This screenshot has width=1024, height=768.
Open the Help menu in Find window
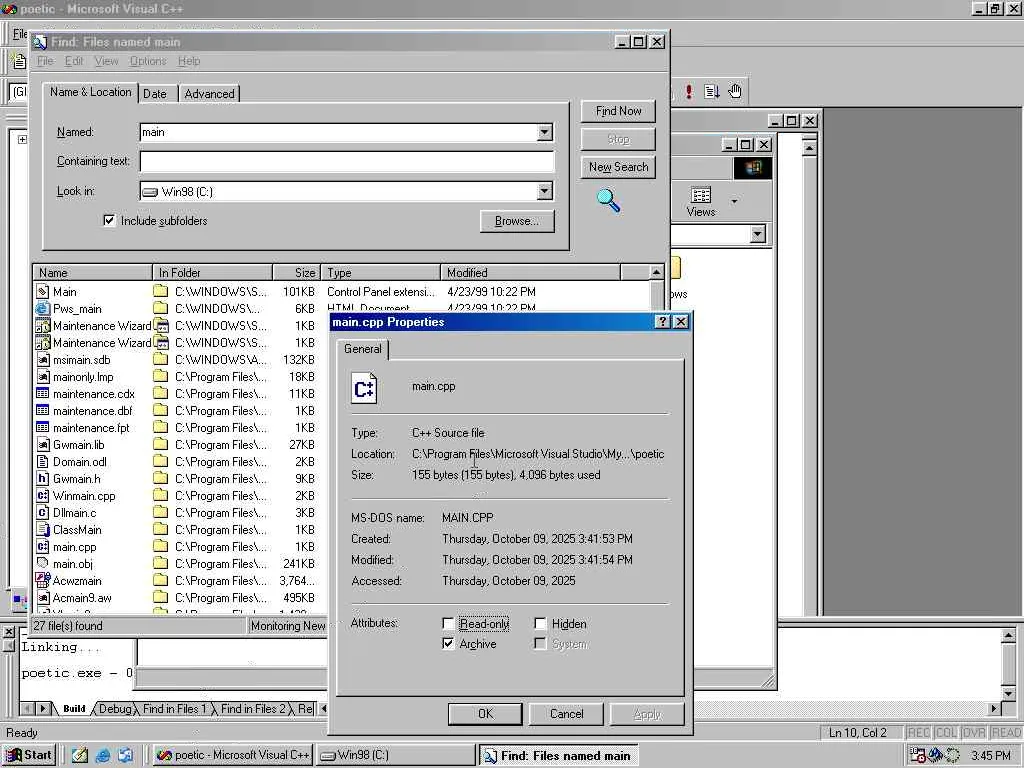189,61
